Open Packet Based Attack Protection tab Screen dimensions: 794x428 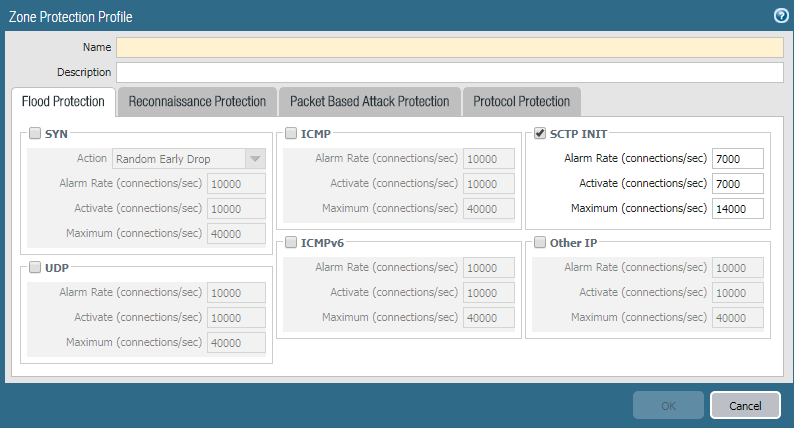click(x=369, y=102)
